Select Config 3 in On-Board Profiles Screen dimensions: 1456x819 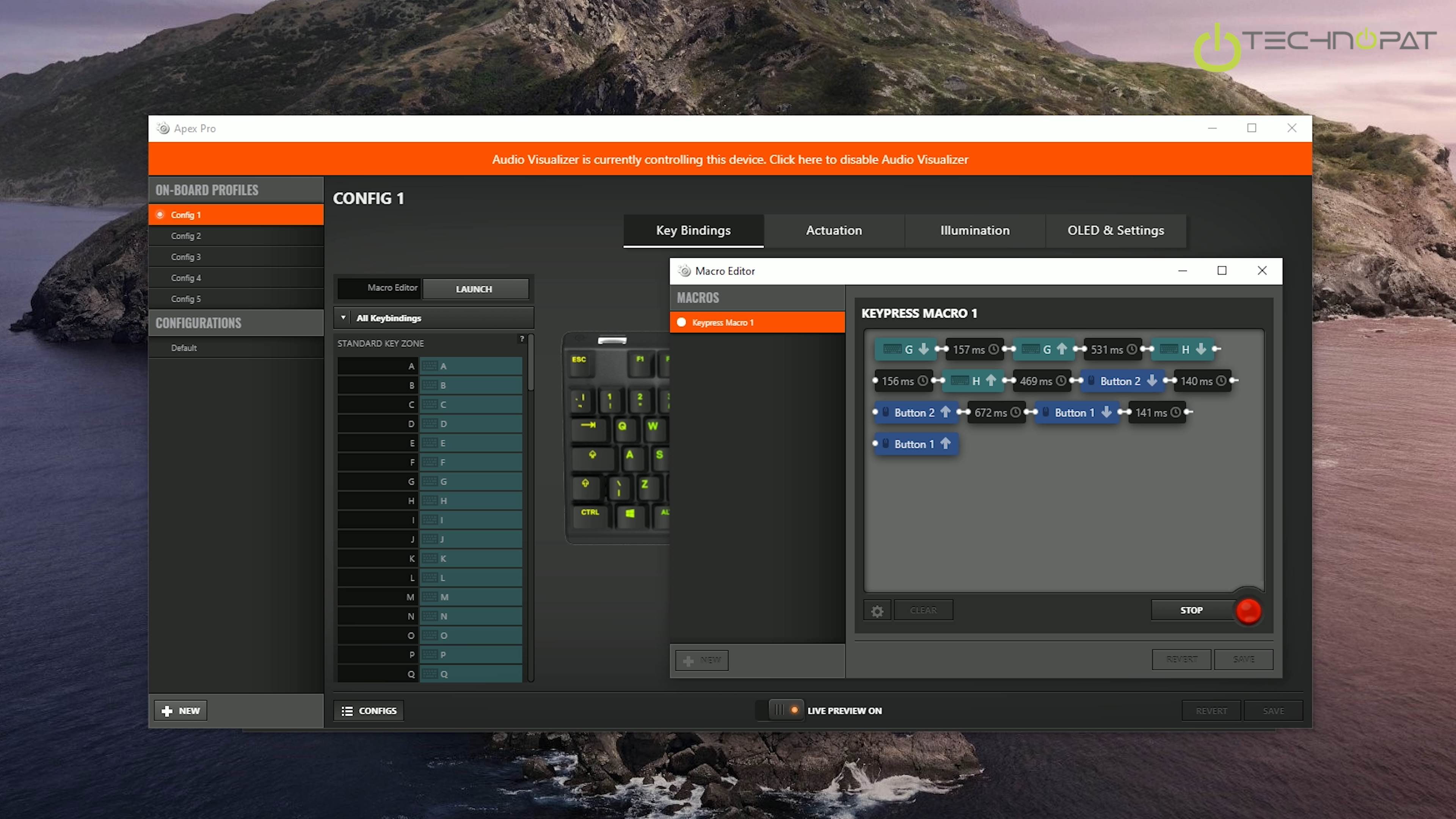tap(186, 257)
